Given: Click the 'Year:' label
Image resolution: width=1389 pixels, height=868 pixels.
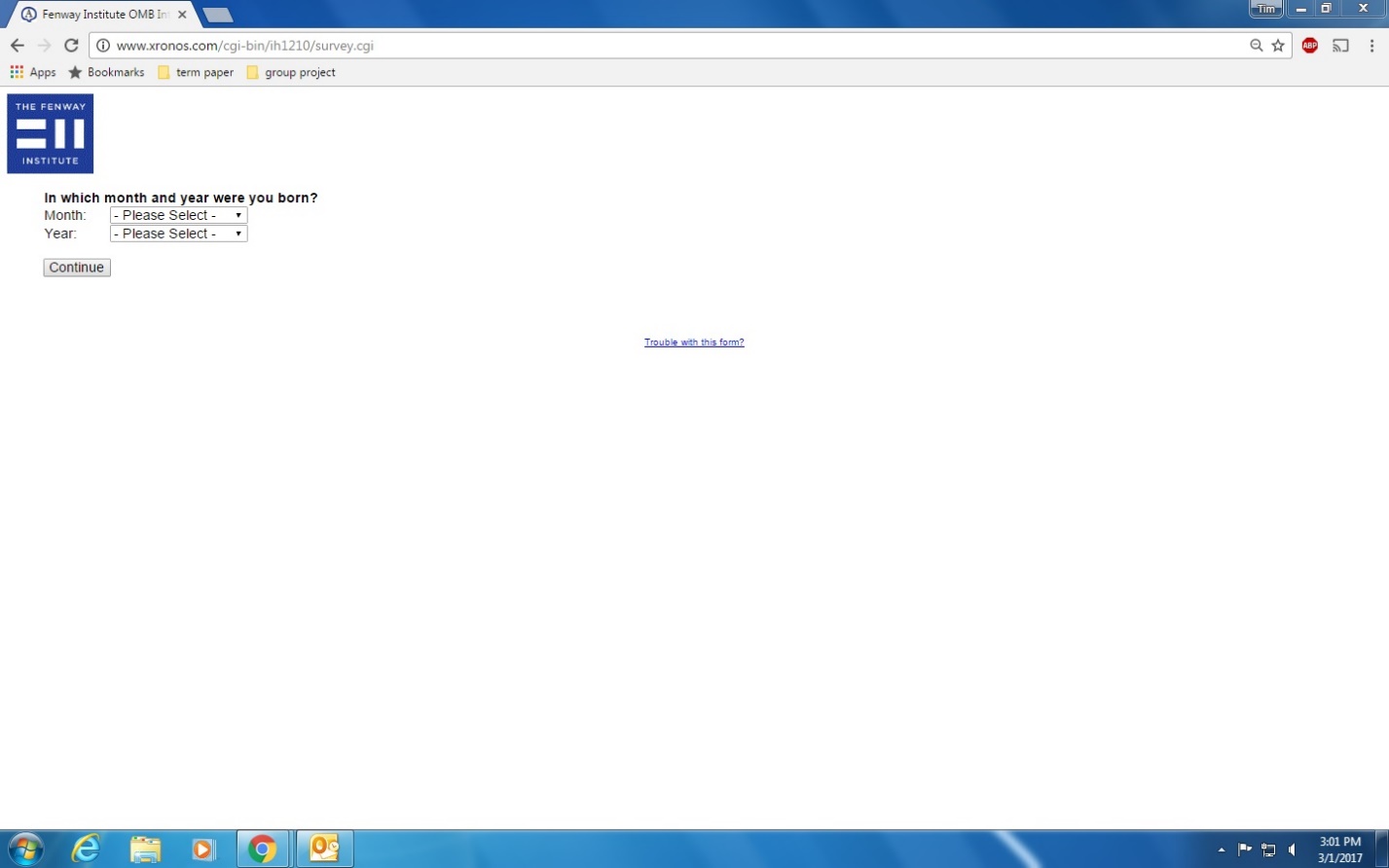Looking at the screenshot, I should pyautogui.click(x=60, y=234).
